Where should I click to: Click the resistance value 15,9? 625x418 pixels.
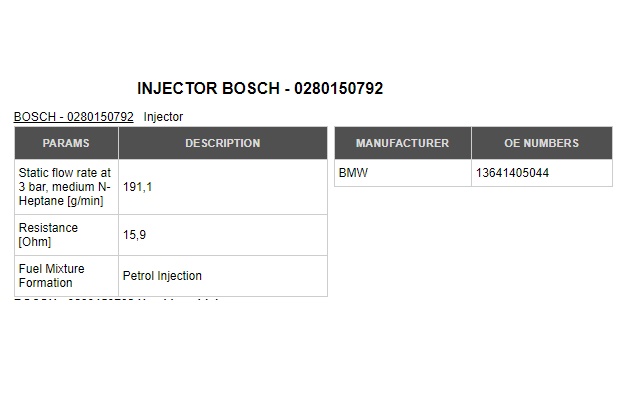click(x=134, y=235)
